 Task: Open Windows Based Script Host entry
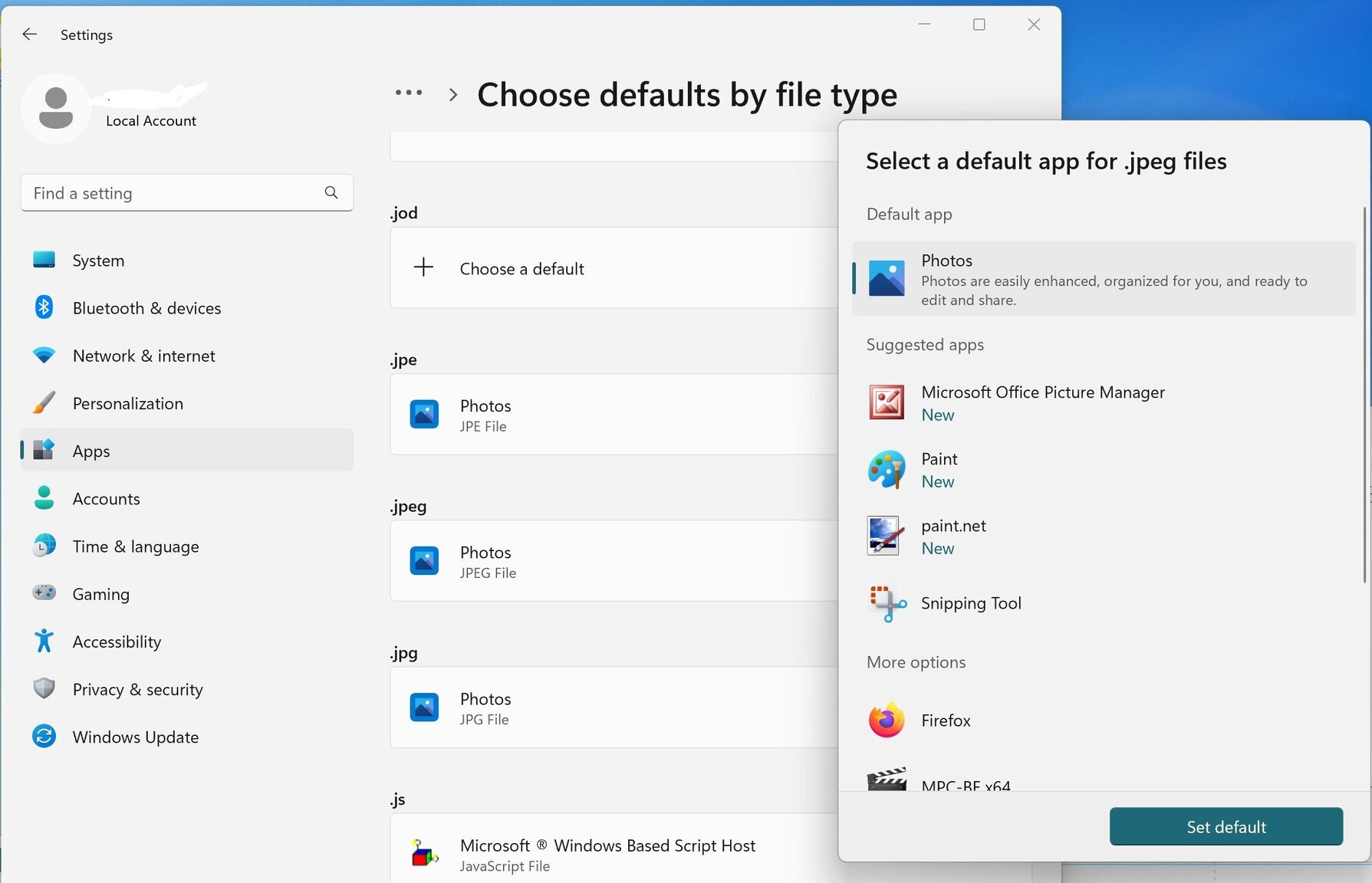click(x=614, y=849)
